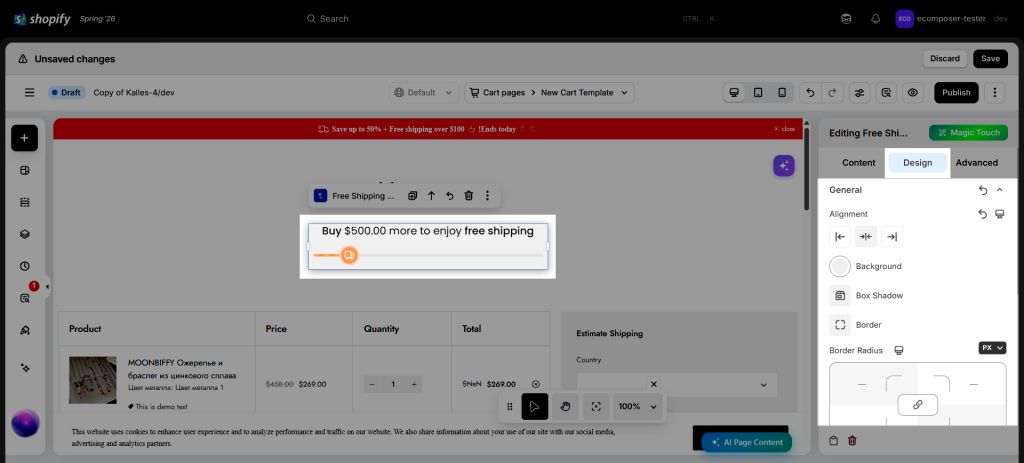The image size is (1024, 463).
Task: Select left alignment option
Action: pyautogui.click(x=840, y=236)
